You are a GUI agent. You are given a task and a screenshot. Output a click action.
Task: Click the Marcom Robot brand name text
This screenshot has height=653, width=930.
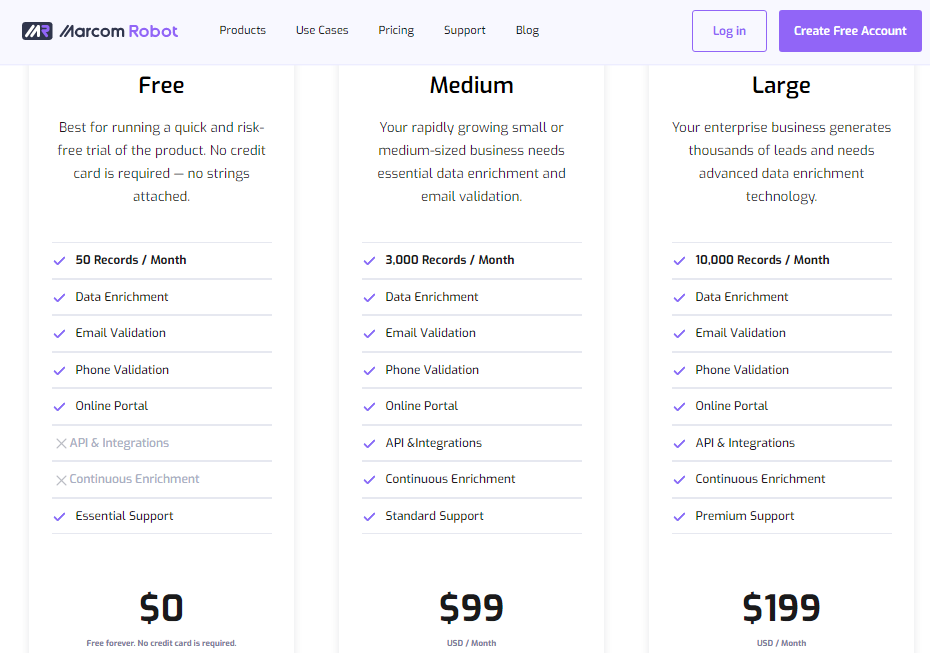[119, 31]
